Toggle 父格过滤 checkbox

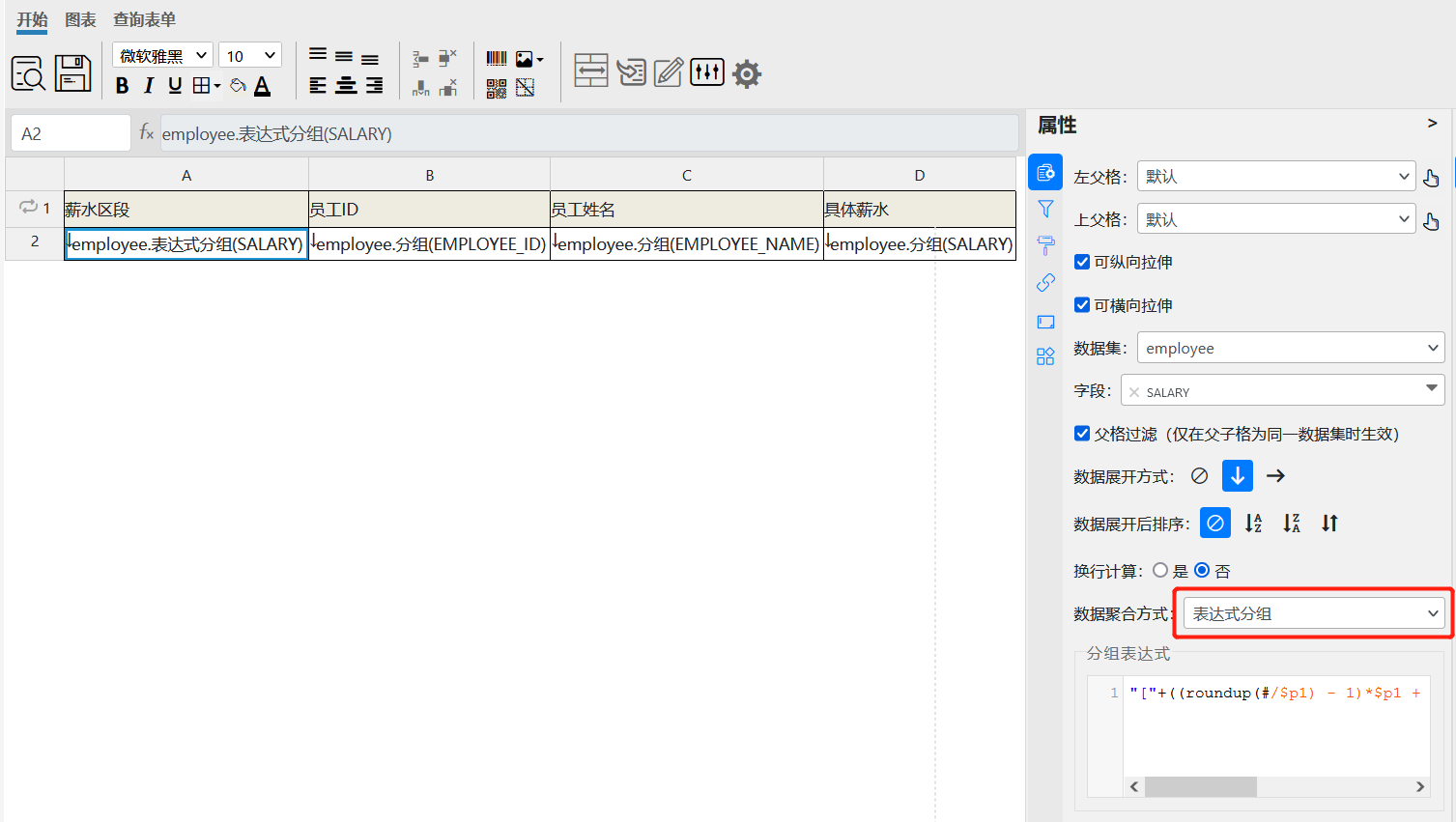pos(1082,434)
